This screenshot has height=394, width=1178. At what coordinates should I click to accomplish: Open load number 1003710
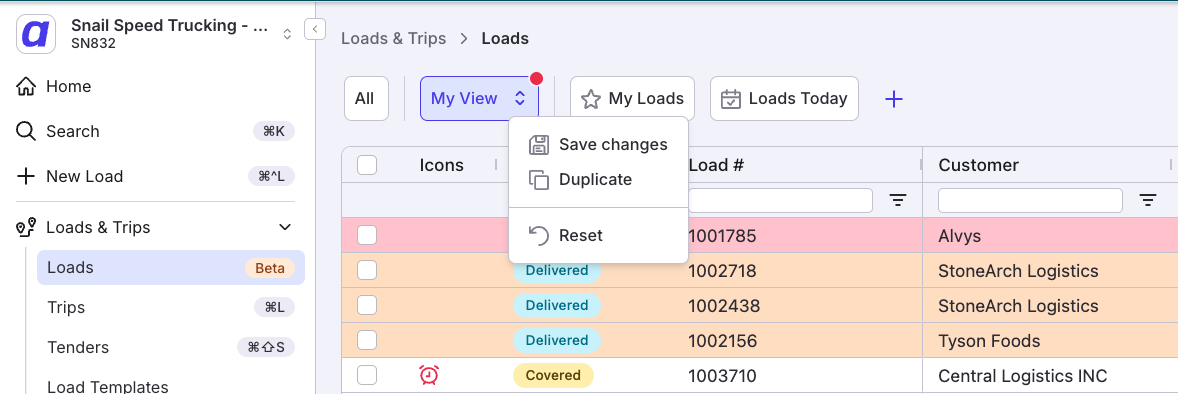(x=722, y=375)
